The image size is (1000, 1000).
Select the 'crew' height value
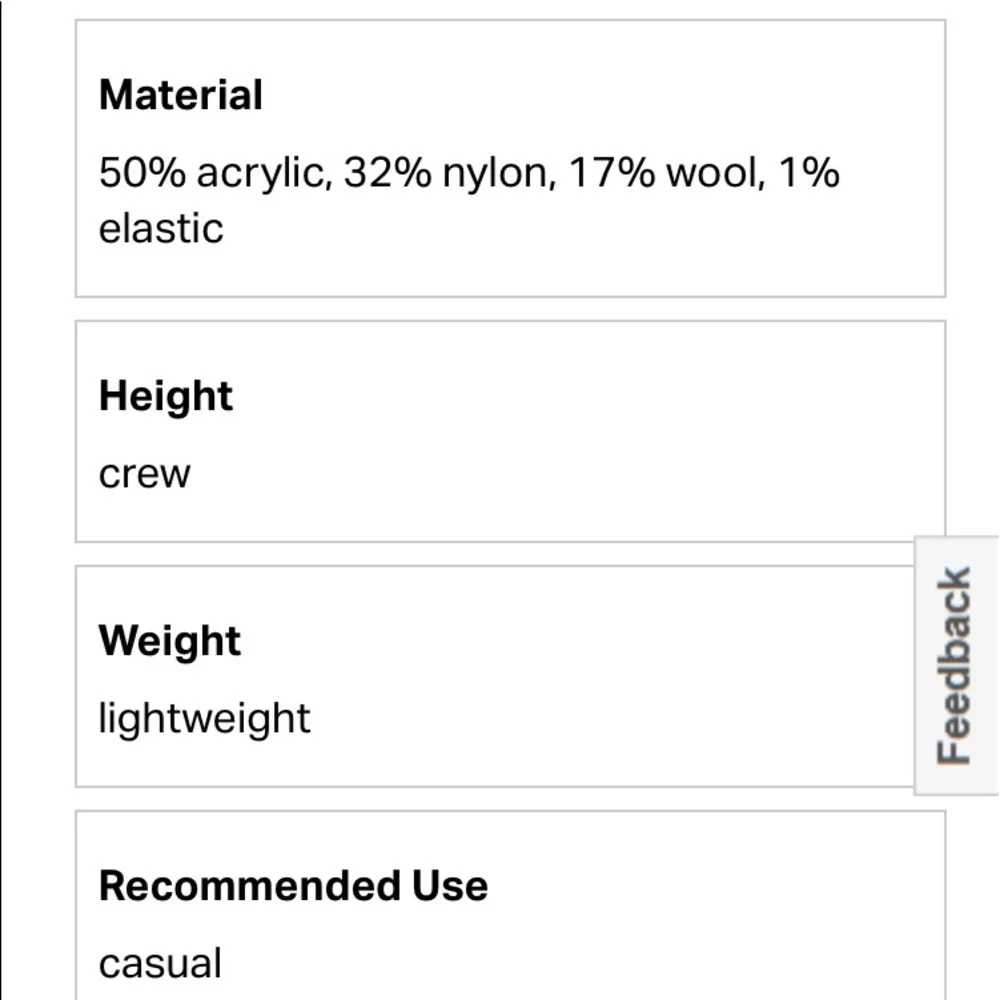[144, 474]
